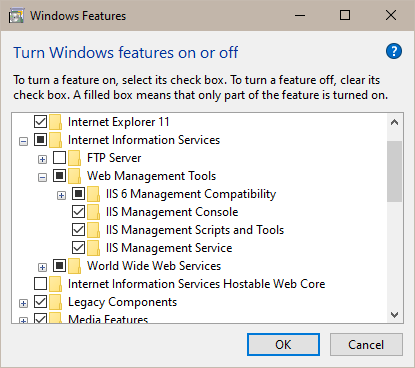Expand the World Wide Web Services node

(42, 267)
